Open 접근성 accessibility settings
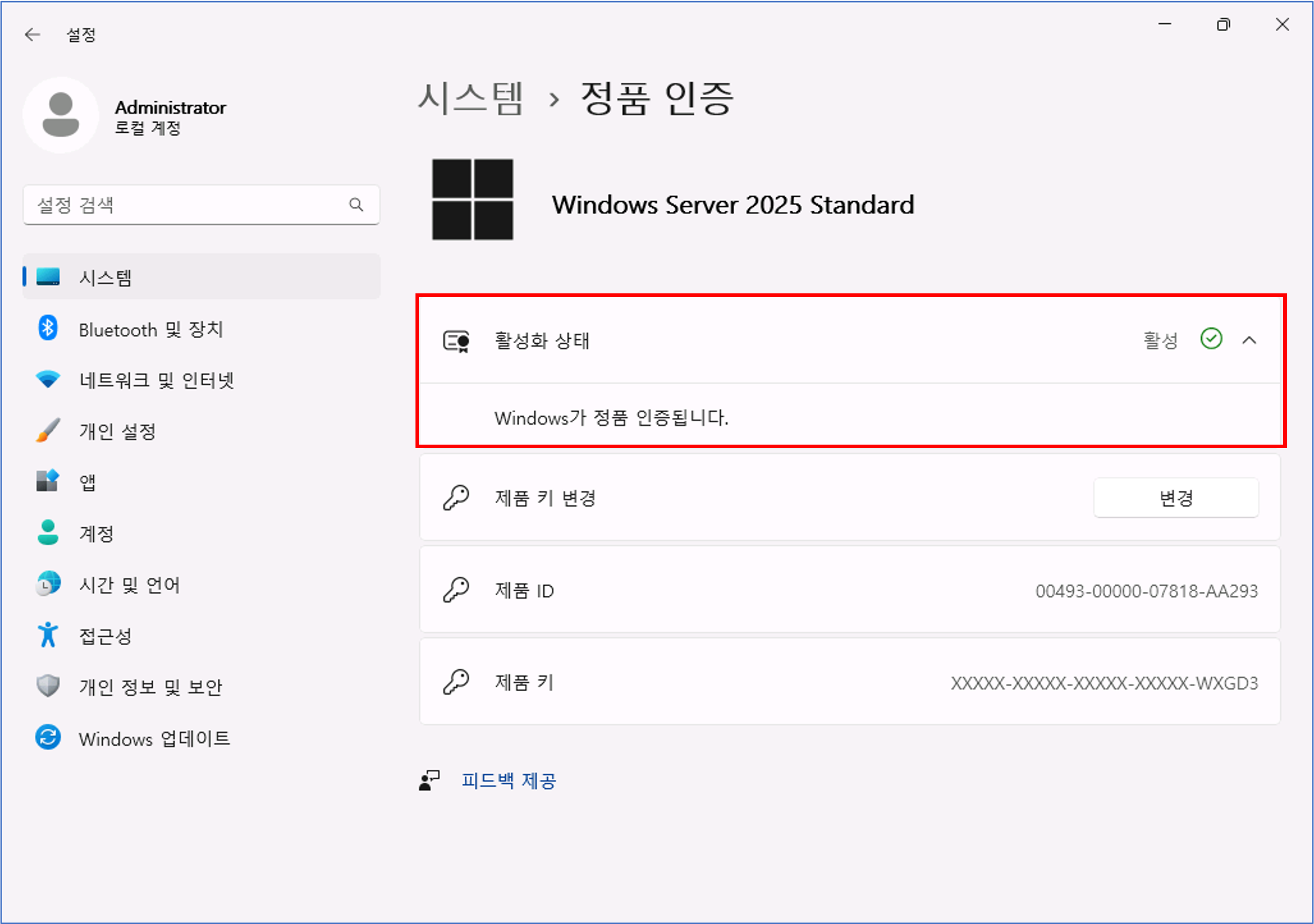This screenshot has width=1314, height=924. coord(105,636)
